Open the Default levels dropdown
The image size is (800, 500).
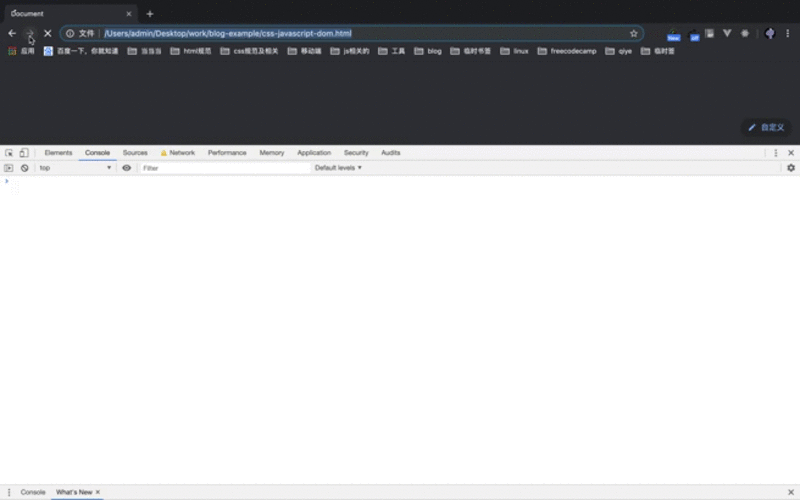point(338,168)
